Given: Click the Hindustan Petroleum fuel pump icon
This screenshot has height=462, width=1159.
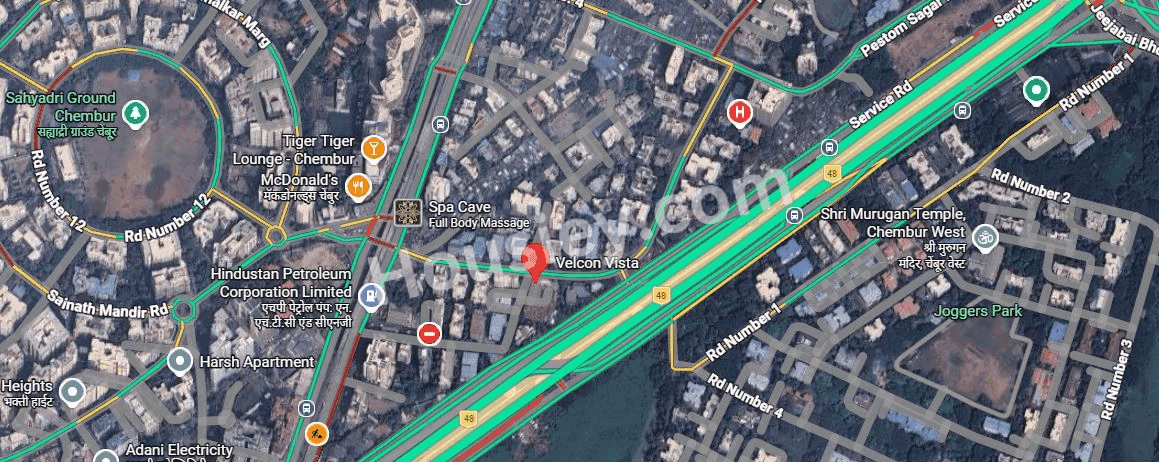Looking at the screenshot, I should tap(370, 296).
